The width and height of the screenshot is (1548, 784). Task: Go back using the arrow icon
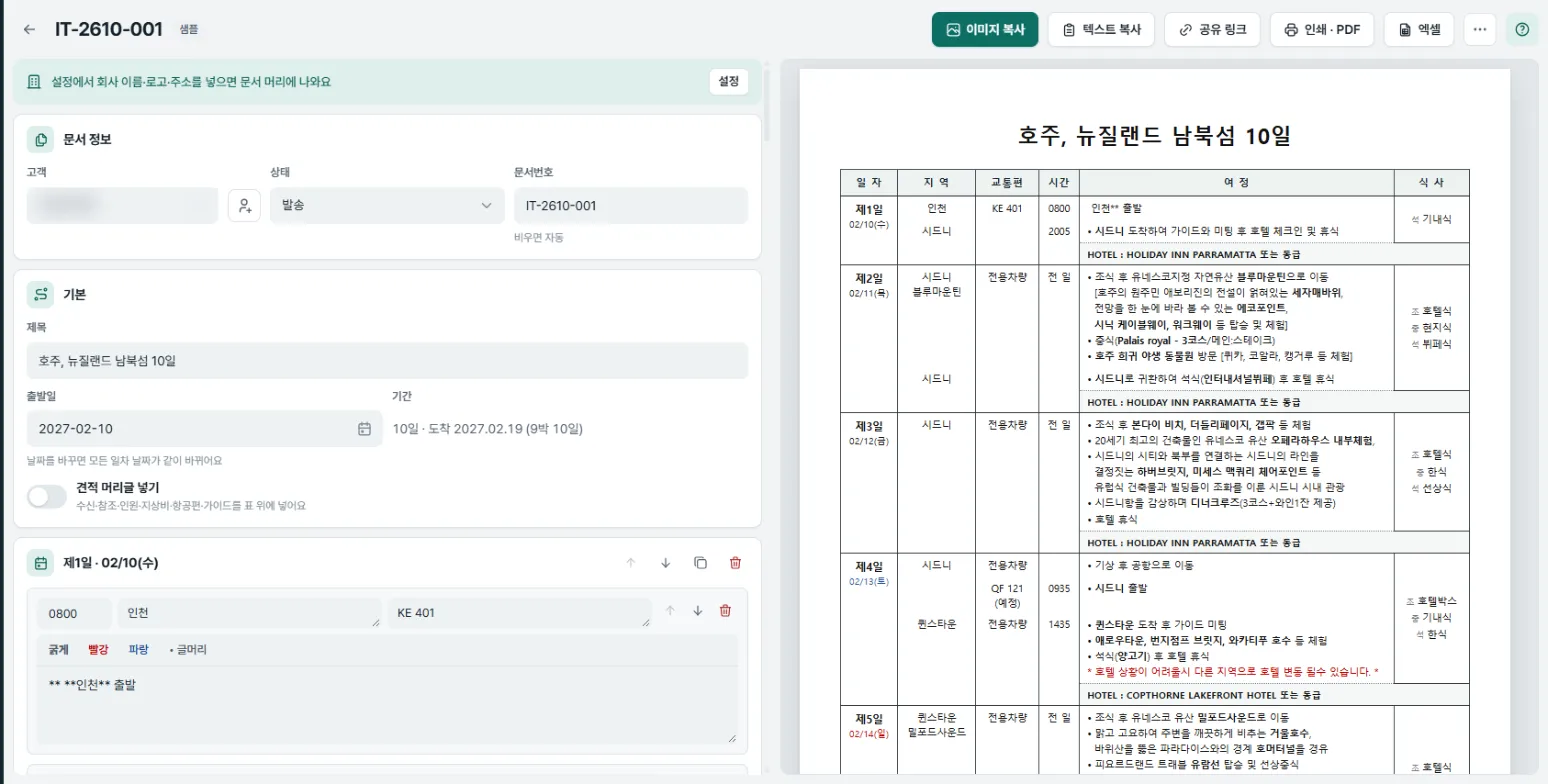(x=29, y=30)
